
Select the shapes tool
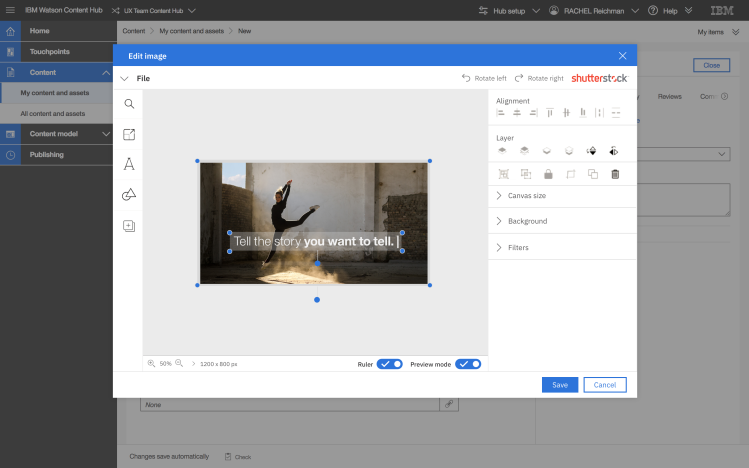(129, 194)
